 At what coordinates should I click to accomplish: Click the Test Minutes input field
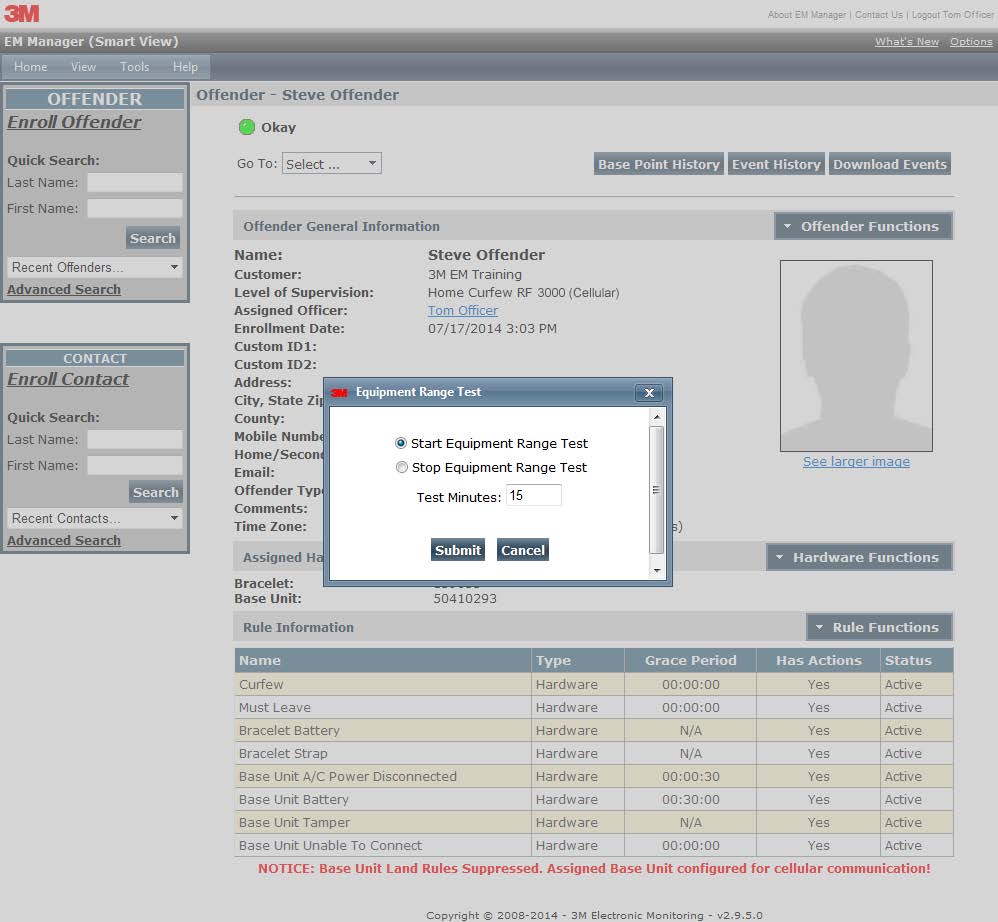tap(533, 495)
